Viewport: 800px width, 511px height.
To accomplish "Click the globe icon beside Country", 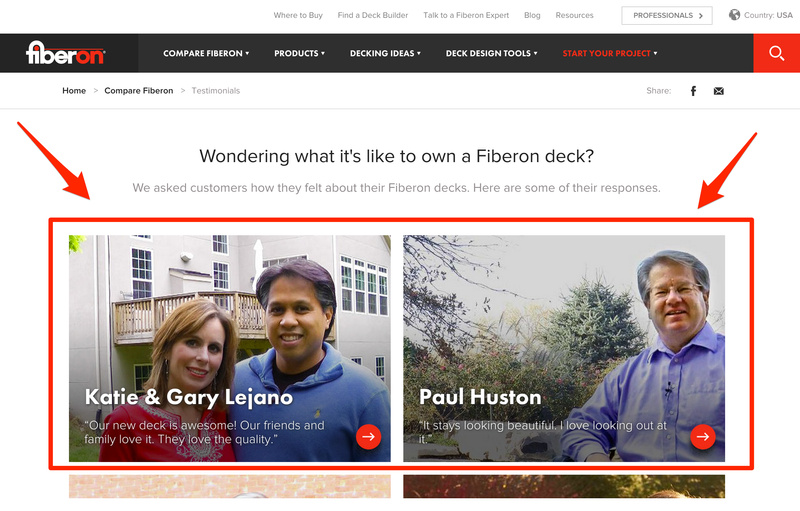I will [x=734, y=15].
